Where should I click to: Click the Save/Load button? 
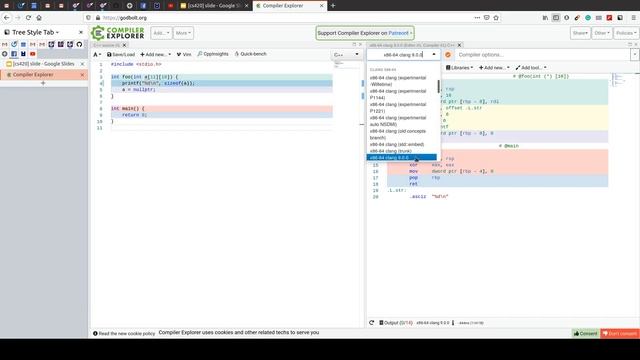121,54
